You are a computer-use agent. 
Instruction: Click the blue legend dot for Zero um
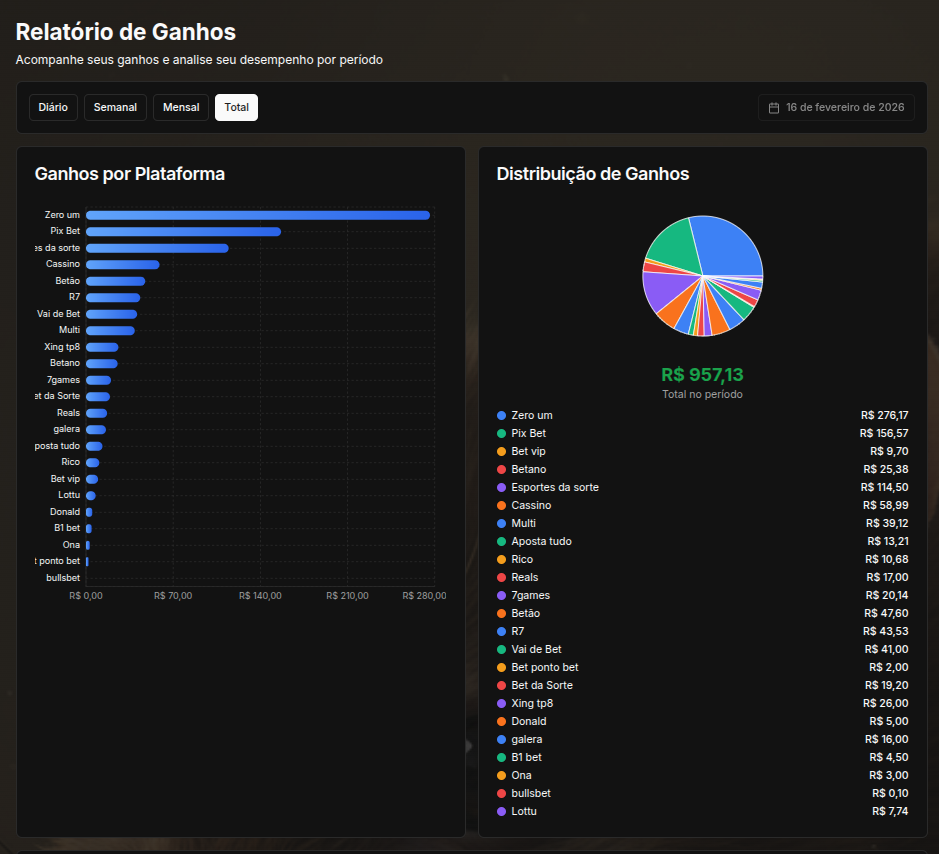pyautogui.click(x=502, y=415)
